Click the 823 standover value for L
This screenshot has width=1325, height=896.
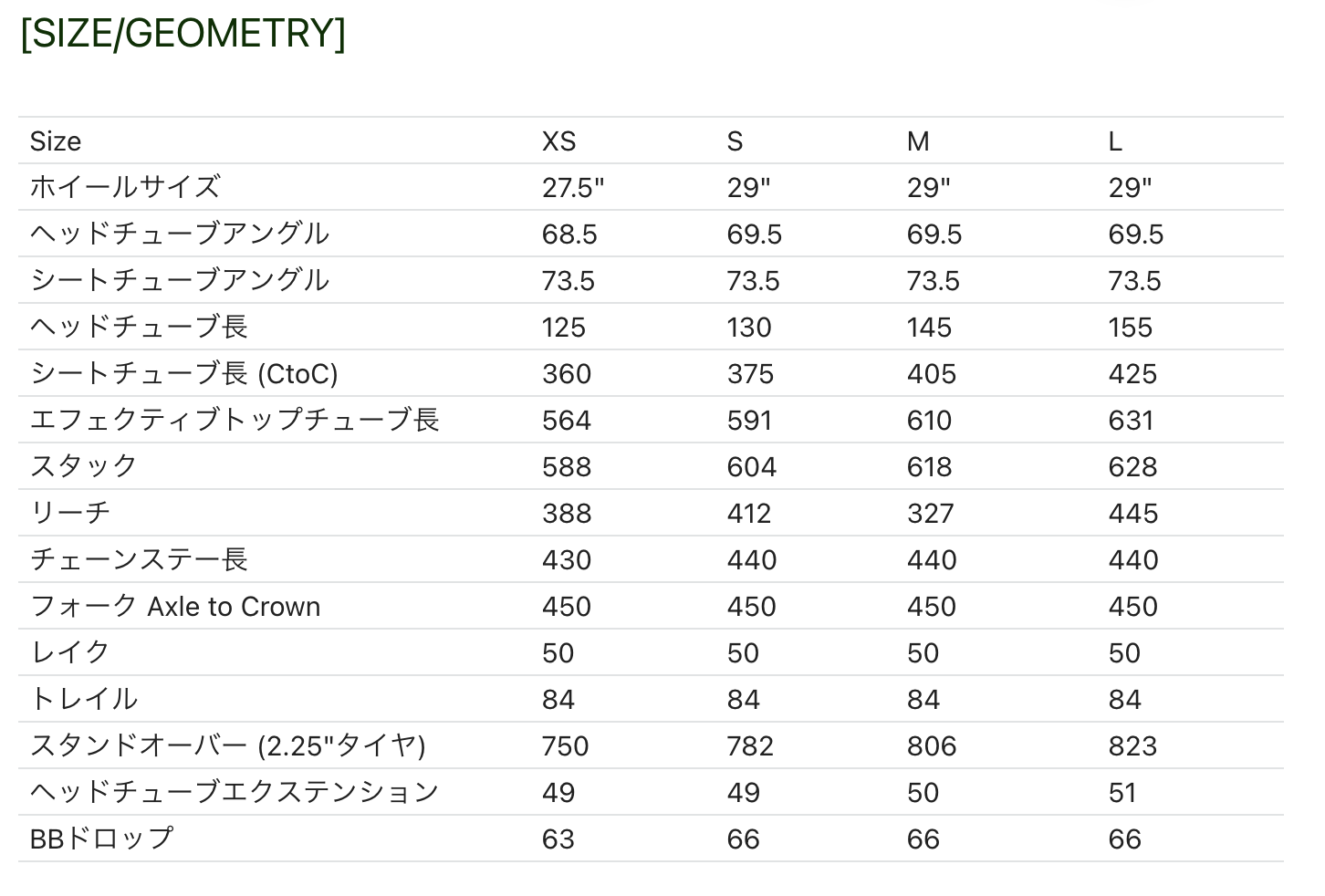(x=1132, y=746)
